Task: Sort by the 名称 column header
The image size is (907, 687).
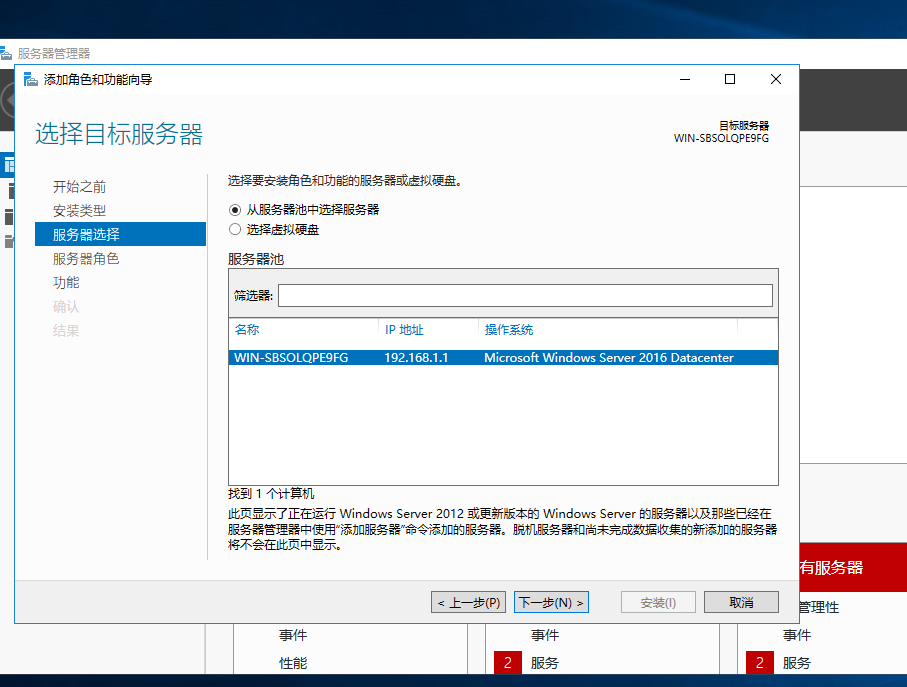Action: coord(247,330)
